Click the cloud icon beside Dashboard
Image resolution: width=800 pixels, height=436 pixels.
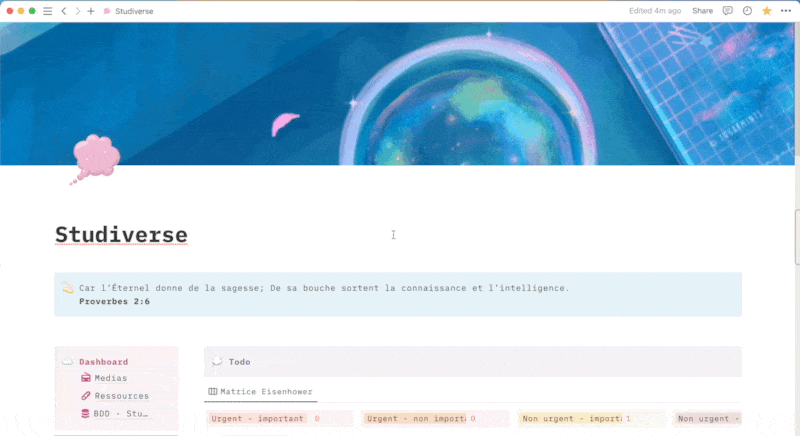68,362
